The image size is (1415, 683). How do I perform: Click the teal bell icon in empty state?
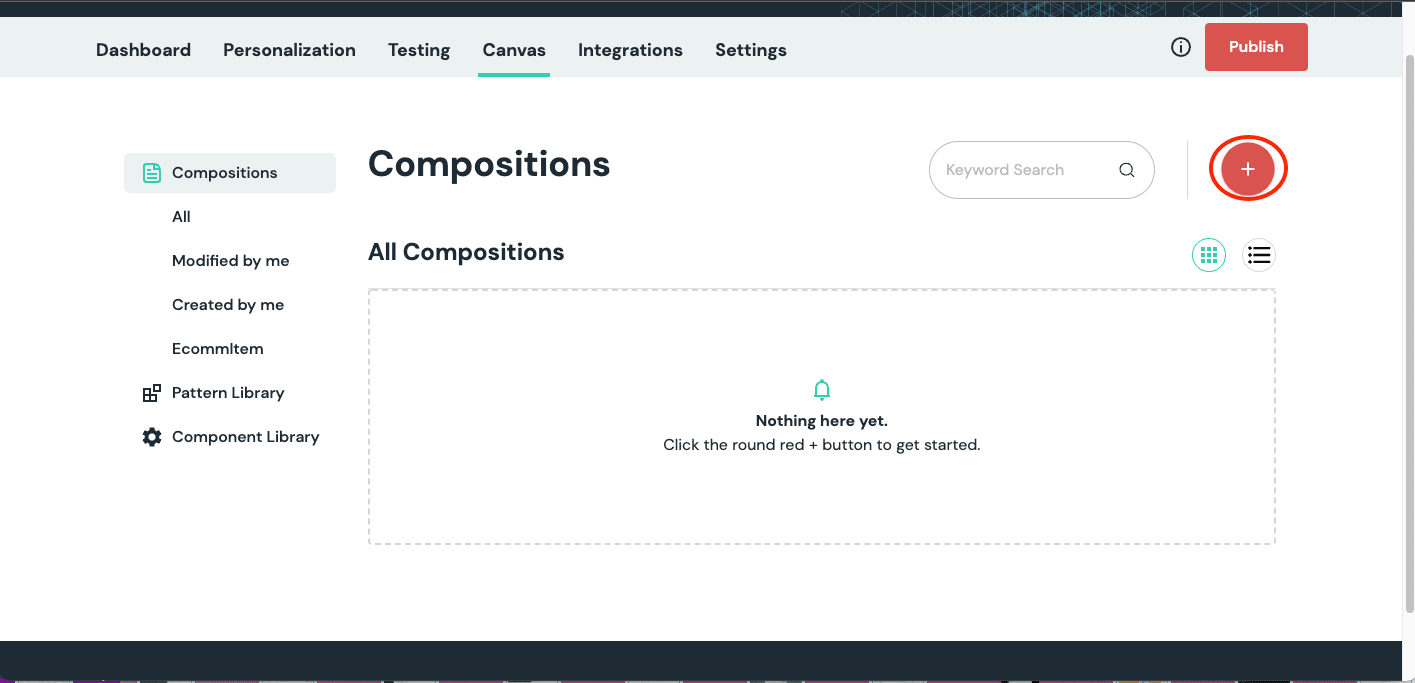click(x=822, y=390)
